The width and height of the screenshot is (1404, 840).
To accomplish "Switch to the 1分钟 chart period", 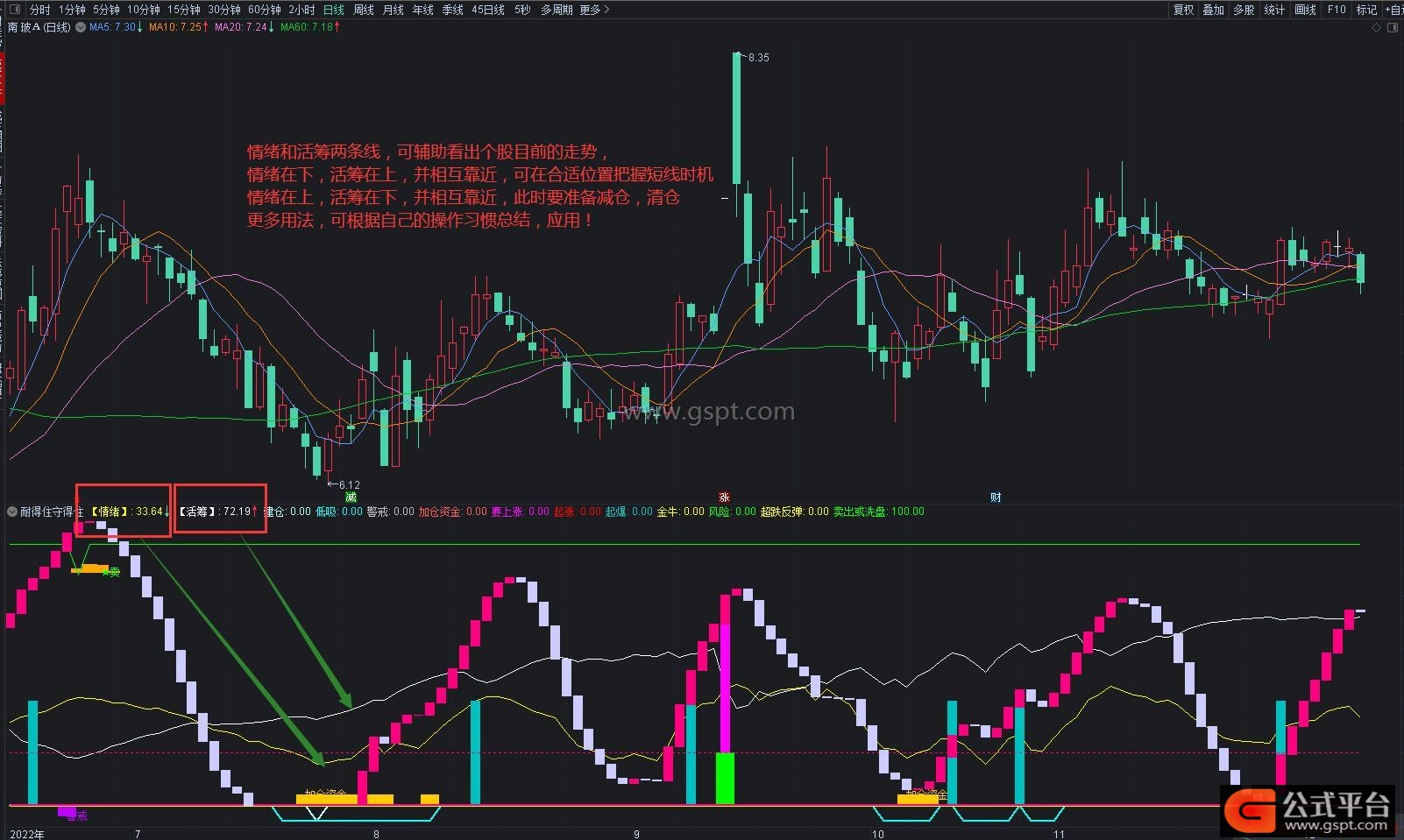I will pos(72,10).
